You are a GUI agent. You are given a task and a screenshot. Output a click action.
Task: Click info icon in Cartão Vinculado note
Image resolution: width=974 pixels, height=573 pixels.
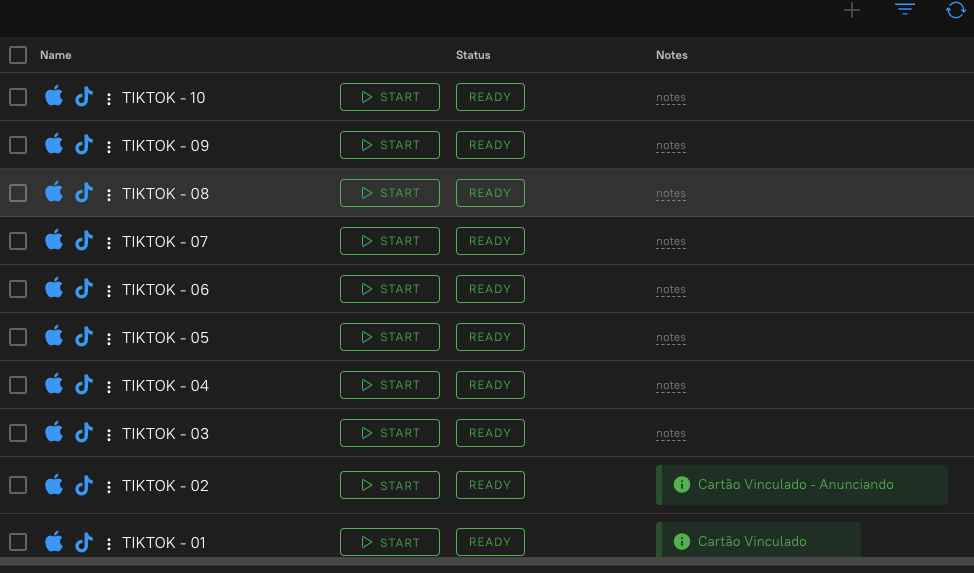(682, 541)
